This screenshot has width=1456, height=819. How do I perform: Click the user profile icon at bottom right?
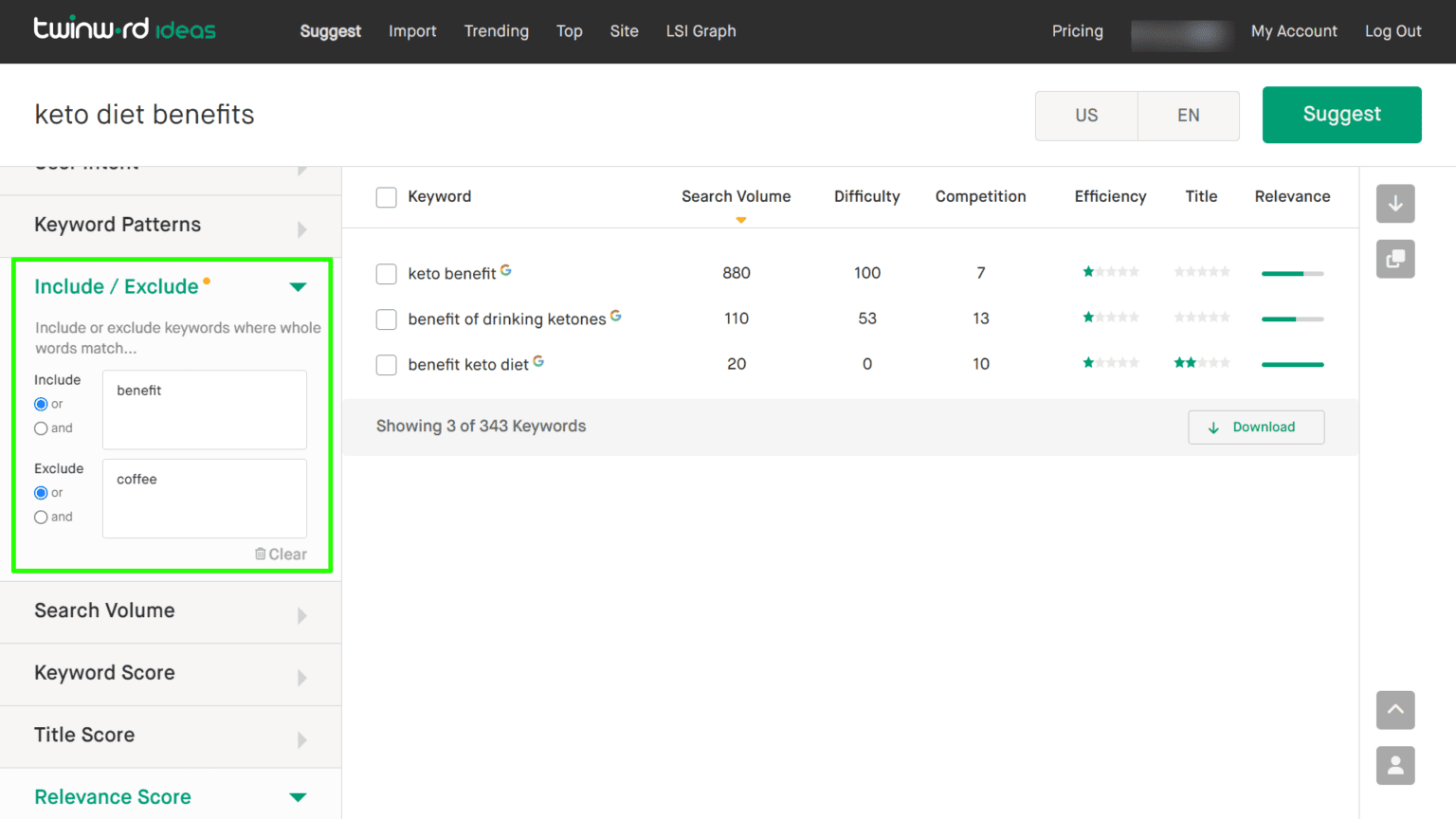(x=1394, y=765)
